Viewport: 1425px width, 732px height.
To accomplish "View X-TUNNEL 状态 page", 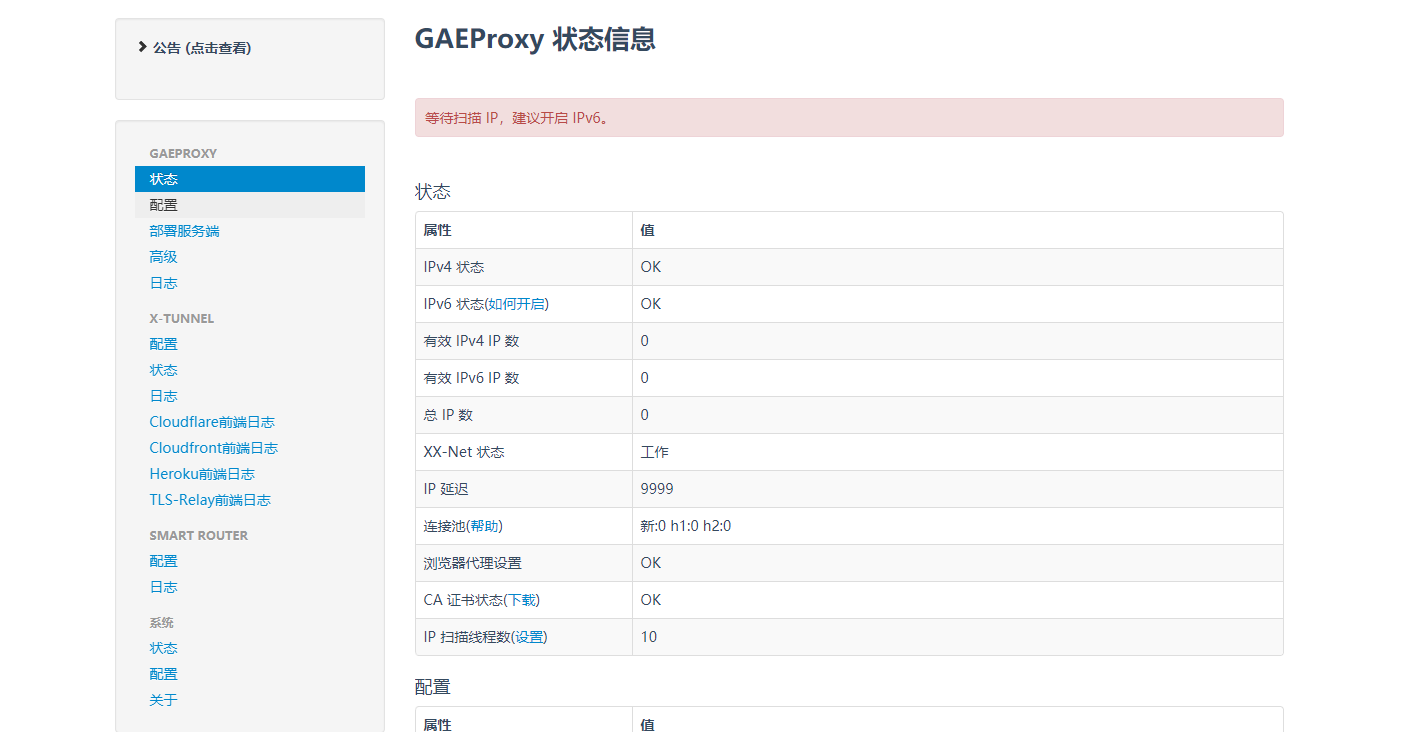I will 163,369.
